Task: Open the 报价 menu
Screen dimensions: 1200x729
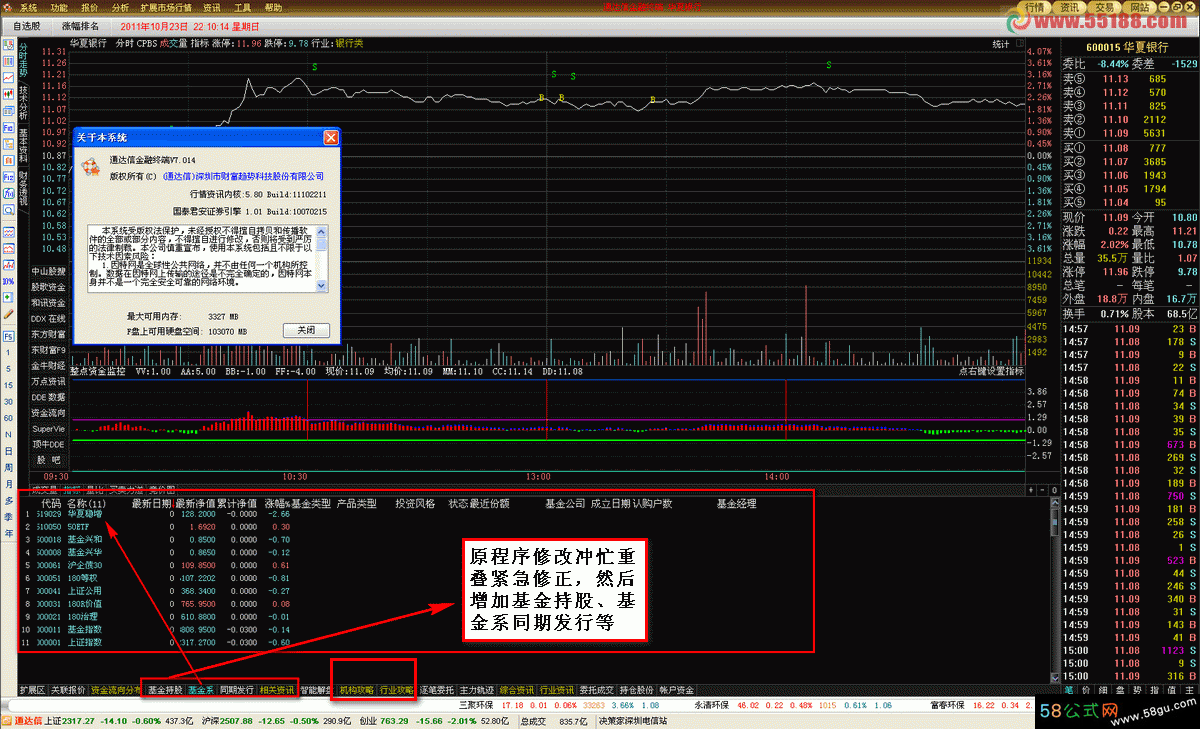Action: click(x=90, y=7)
